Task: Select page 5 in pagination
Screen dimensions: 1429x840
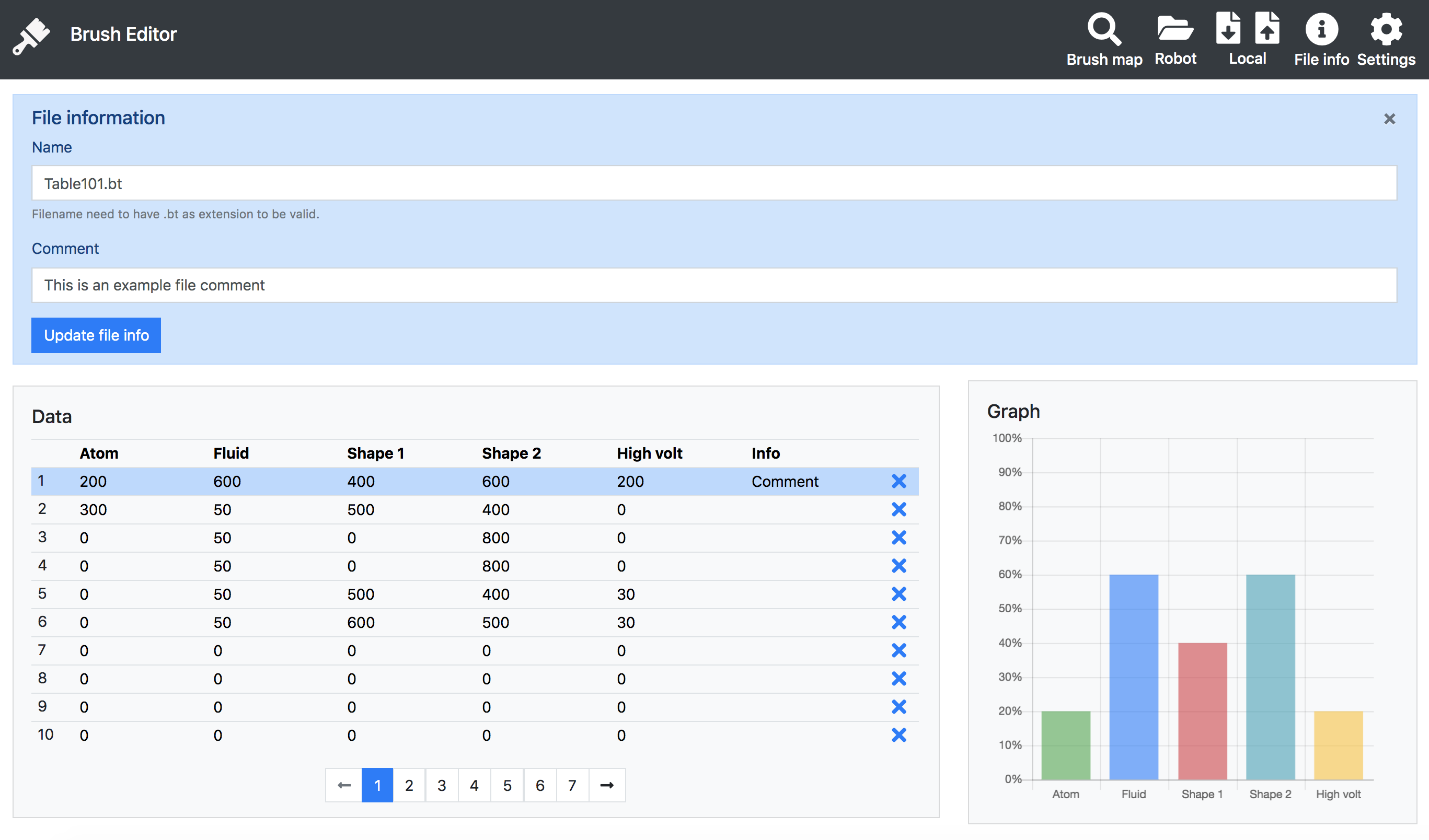Action: pos(507,785)
